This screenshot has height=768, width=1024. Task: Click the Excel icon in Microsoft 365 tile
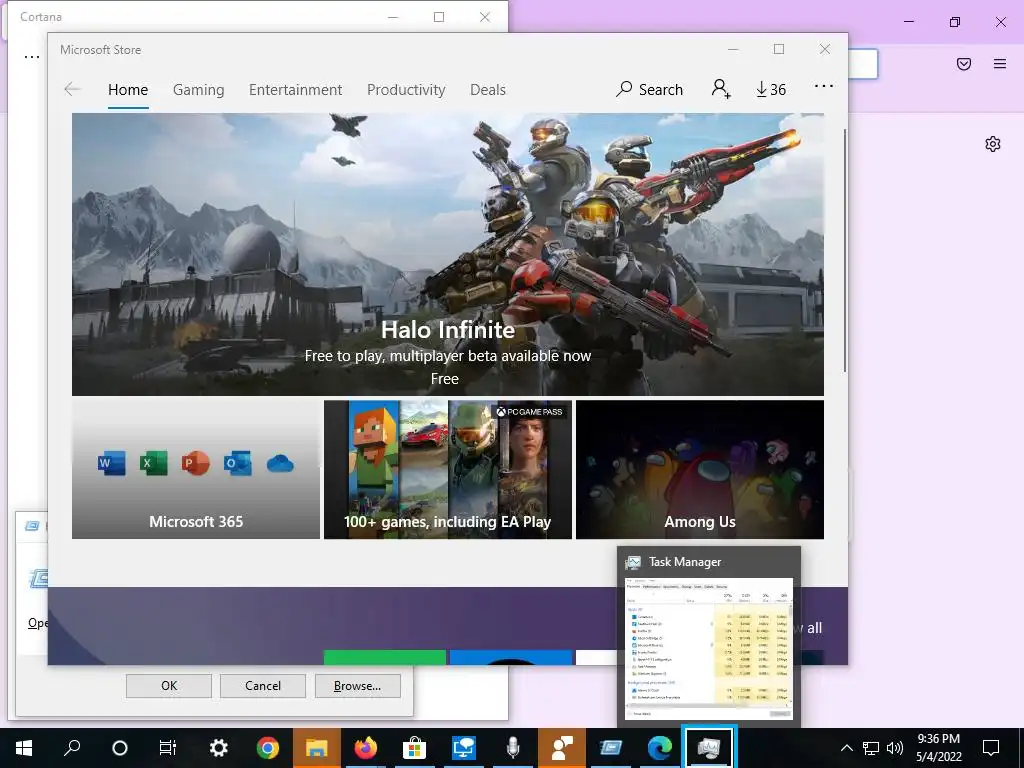click(153, 464)
